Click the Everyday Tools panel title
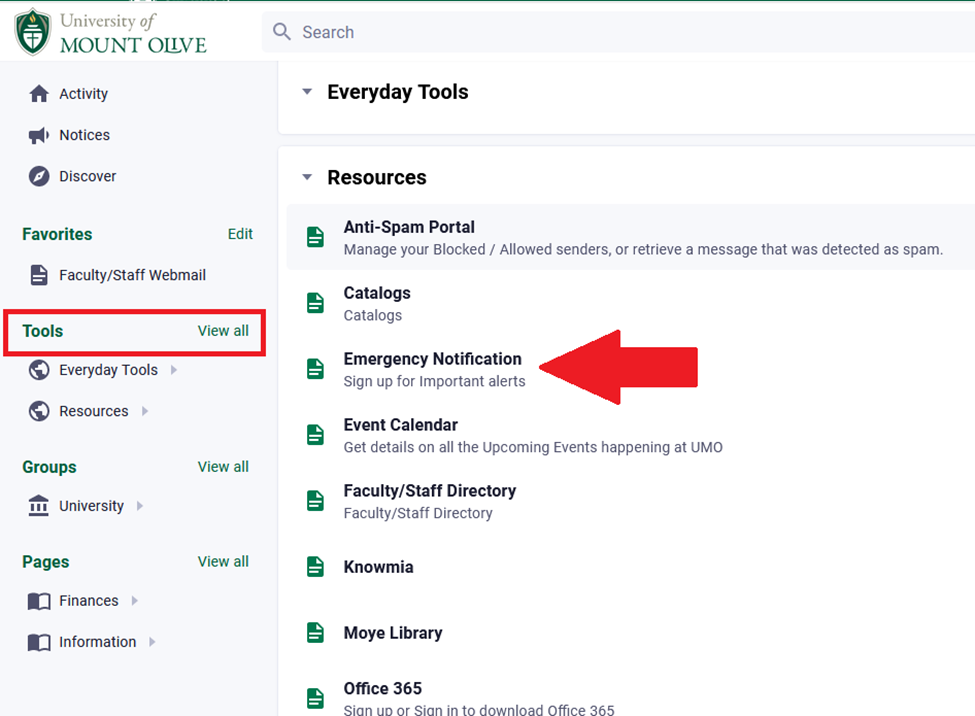This screenshot has height=716, width=975. click(x=398, y=92)
